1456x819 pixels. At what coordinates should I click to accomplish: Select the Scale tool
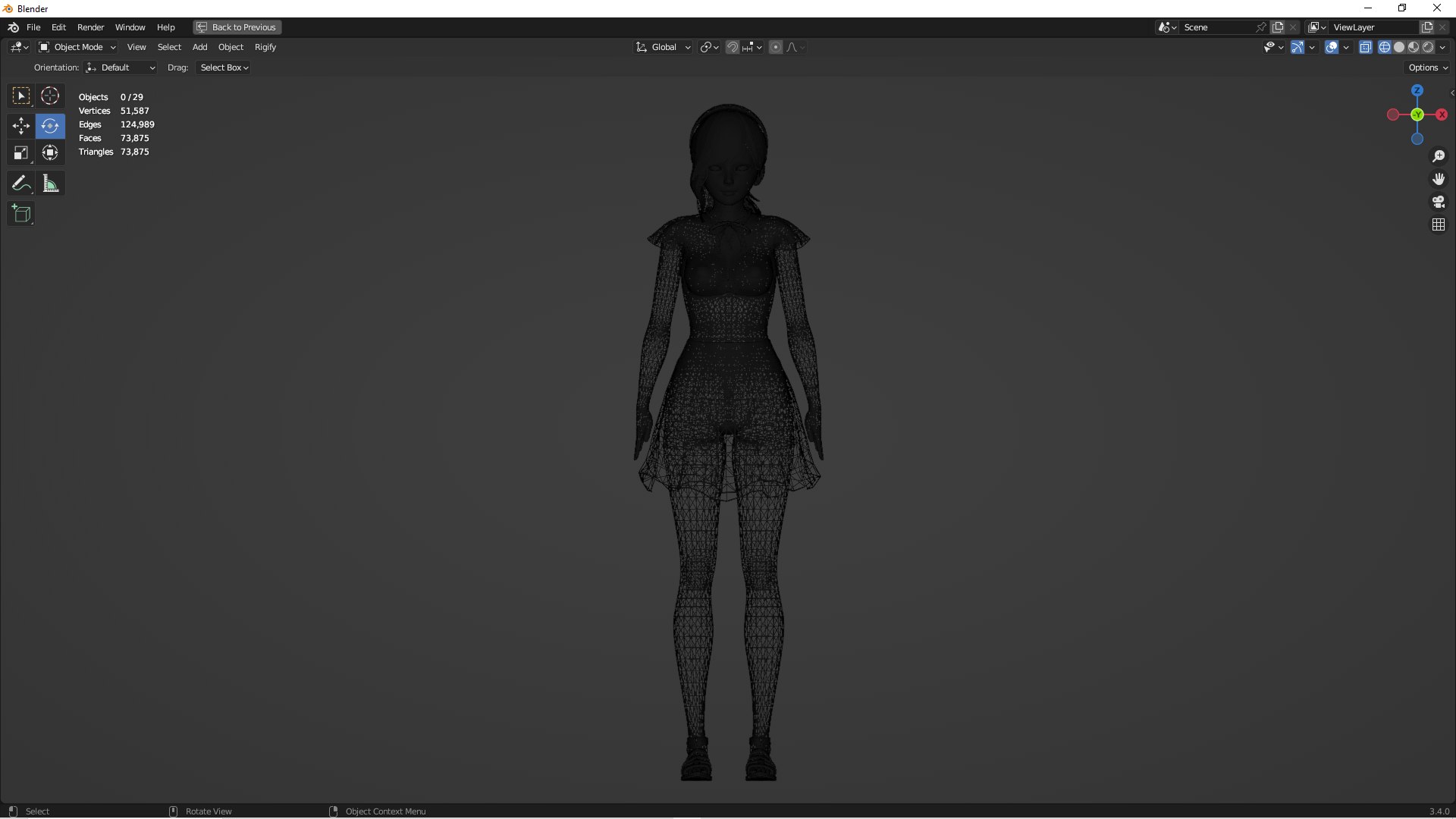(x=20, y=153)
